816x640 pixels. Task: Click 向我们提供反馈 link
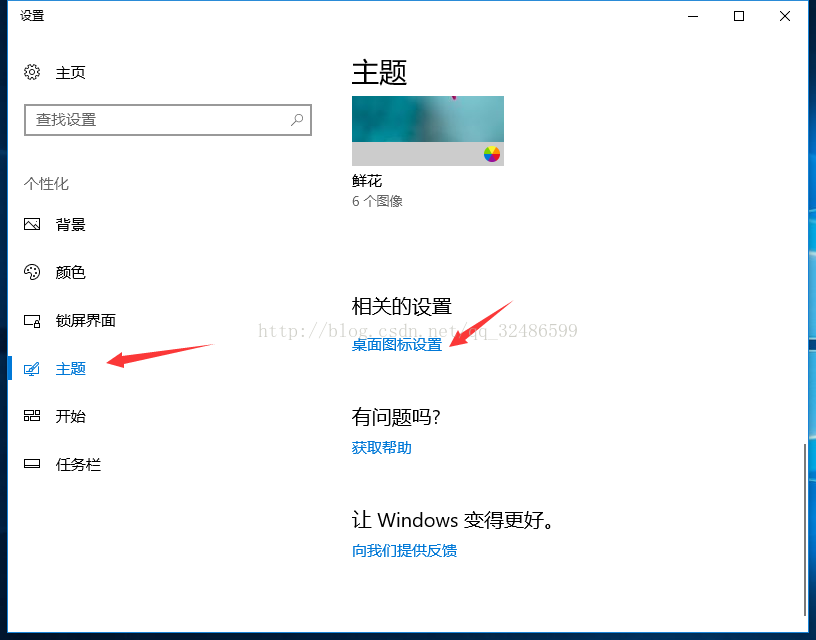tap(404, 551)
